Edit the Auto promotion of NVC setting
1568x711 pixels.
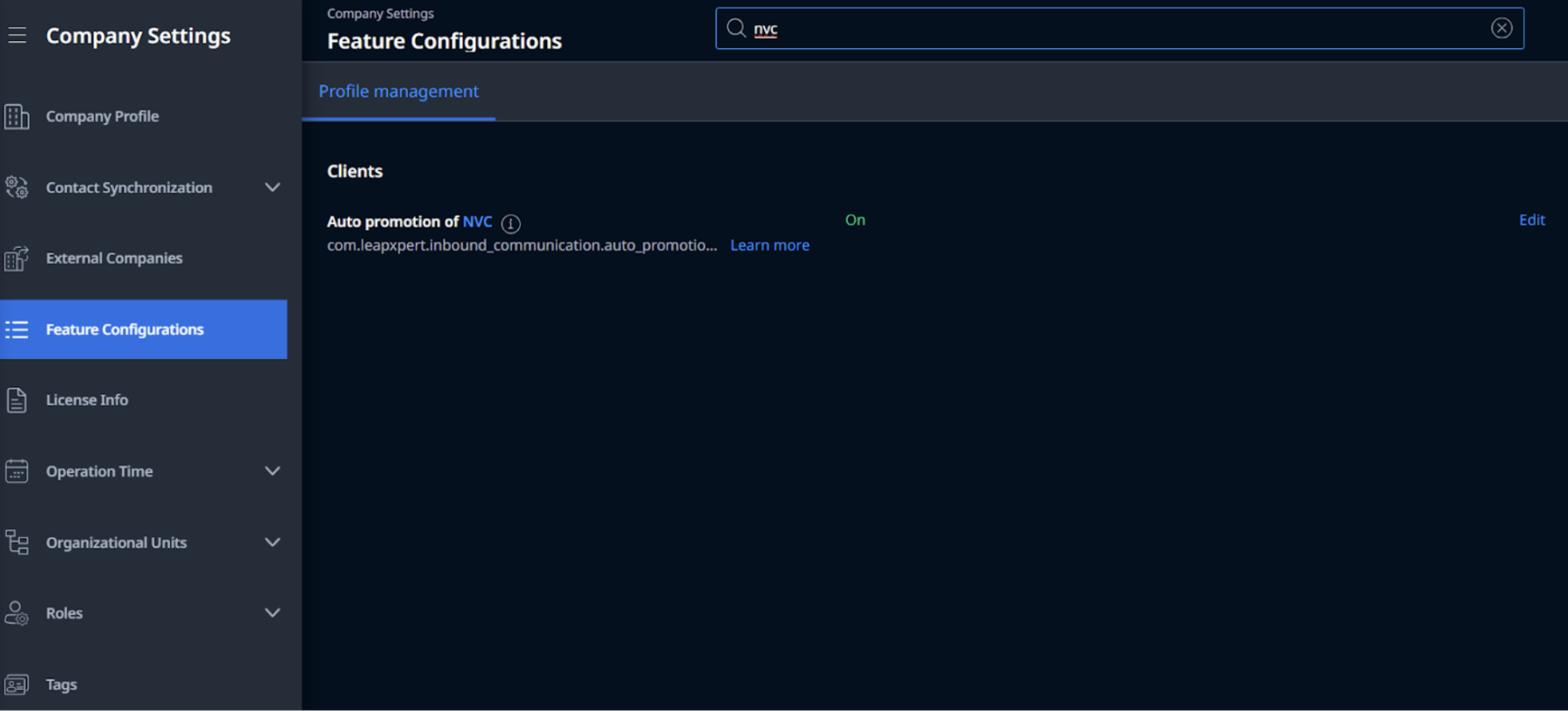pyautogui.click(x=1531, y=220)
